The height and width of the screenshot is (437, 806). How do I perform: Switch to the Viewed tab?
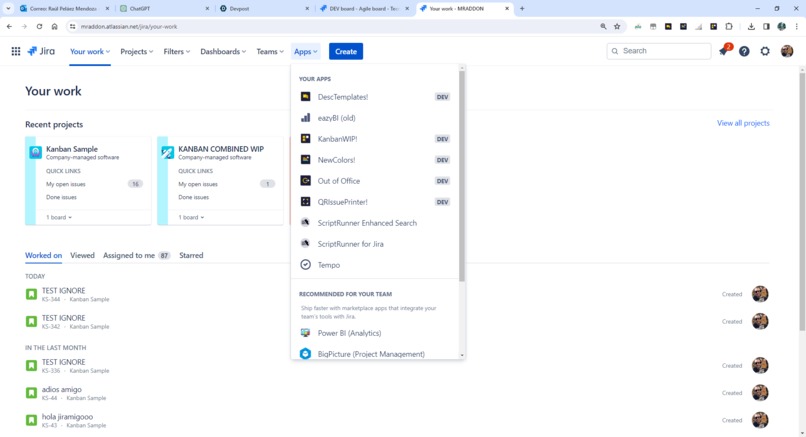tap(82, 256)
